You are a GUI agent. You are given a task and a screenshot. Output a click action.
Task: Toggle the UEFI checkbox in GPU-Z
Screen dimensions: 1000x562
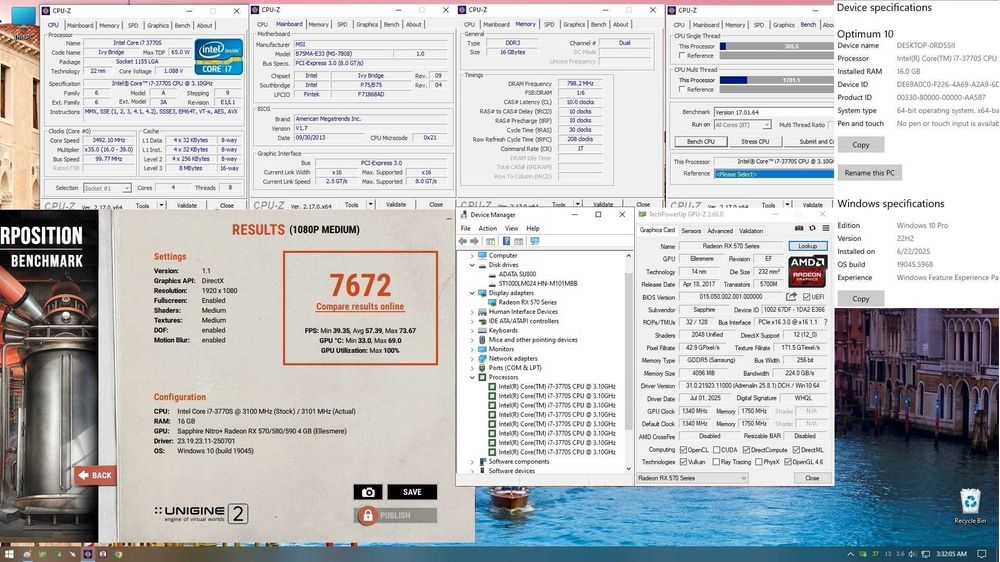(x=807, y=297)
